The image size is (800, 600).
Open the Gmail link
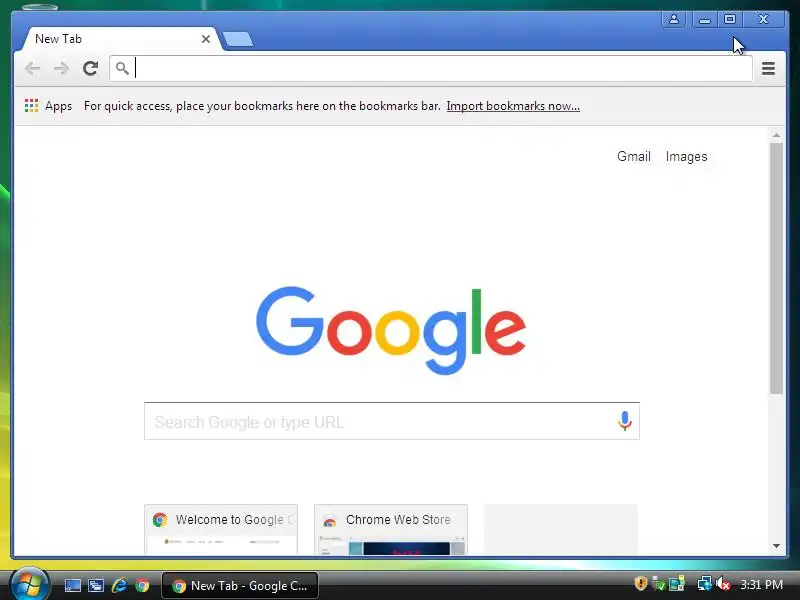[634, 156]
